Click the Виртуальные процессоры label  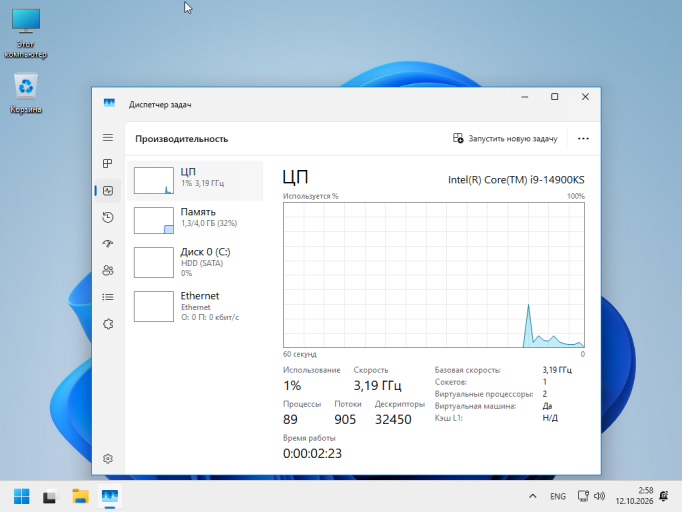(484, 394)
